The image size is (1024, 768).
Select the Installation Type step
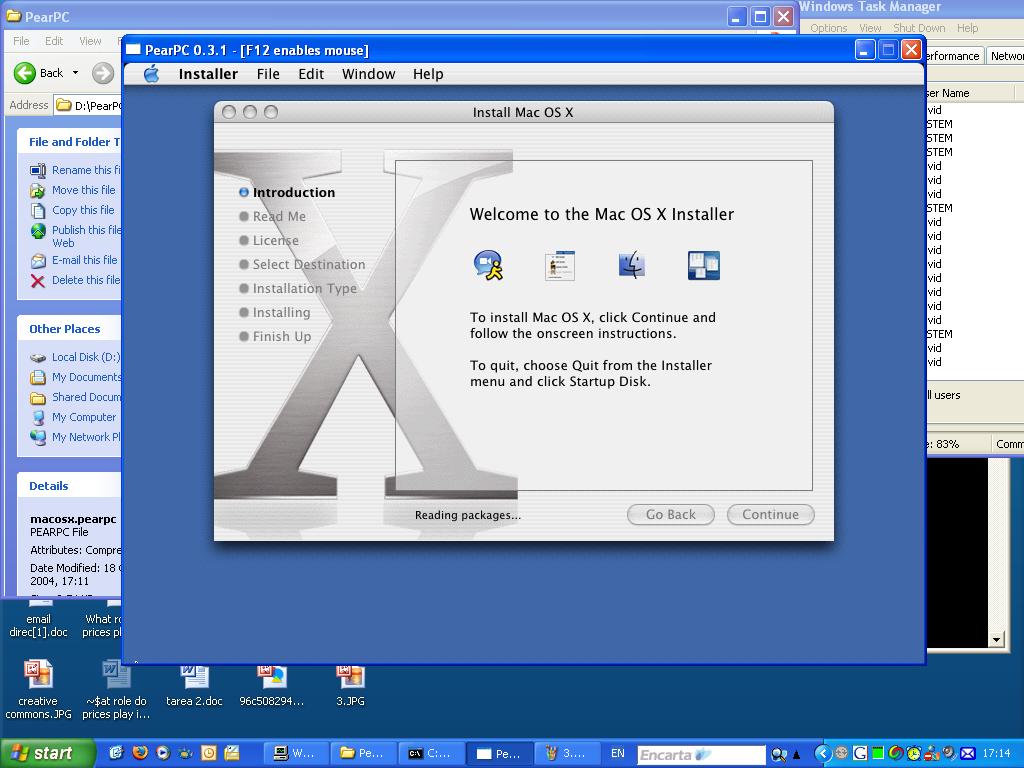click(x=298, y=289)
